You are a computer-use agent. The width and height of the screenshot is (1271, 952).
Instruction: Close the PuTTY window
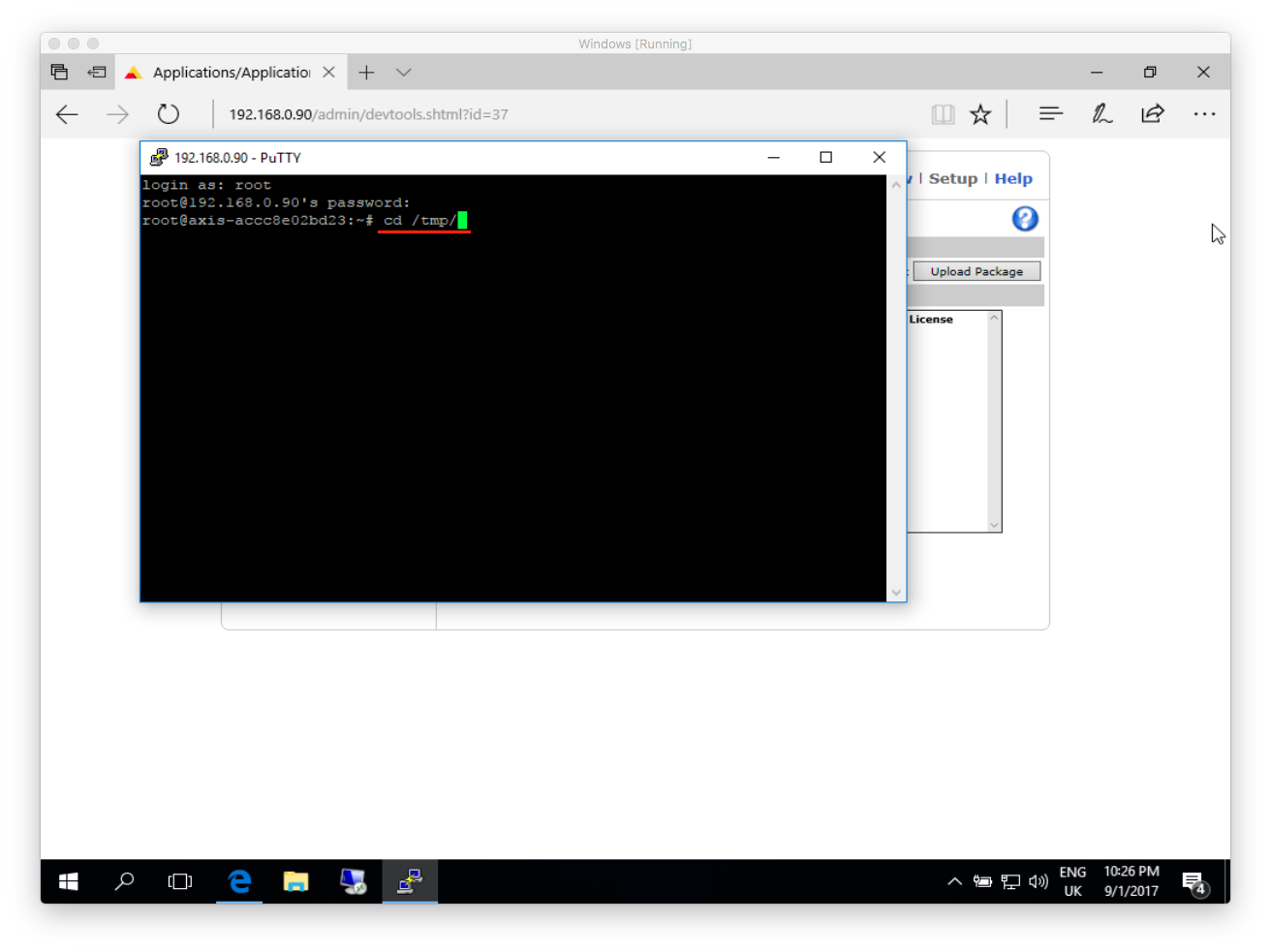[x=879, y=157]
